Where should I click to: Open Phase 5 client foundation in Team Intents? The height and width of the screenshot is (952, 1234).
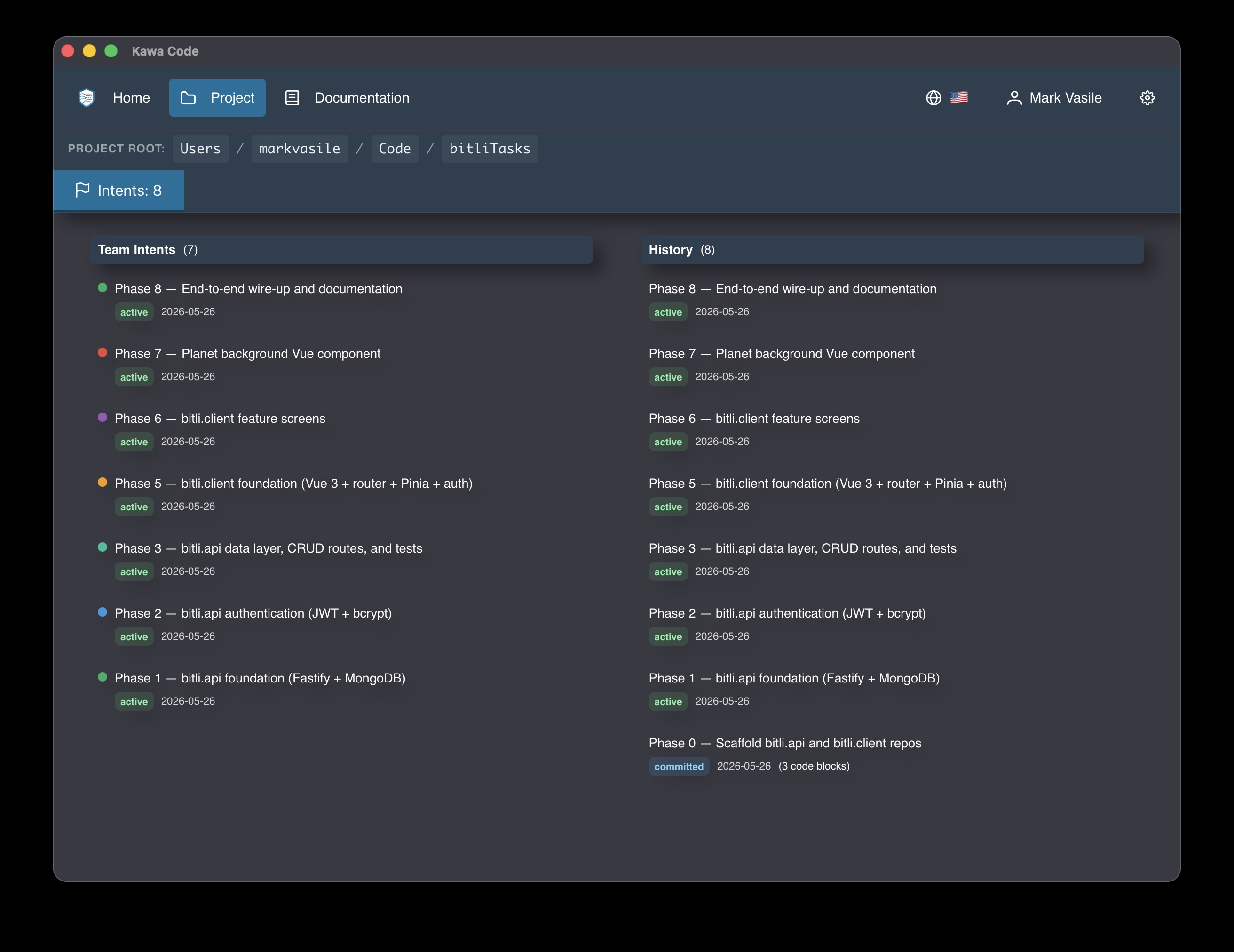(293, 484)
